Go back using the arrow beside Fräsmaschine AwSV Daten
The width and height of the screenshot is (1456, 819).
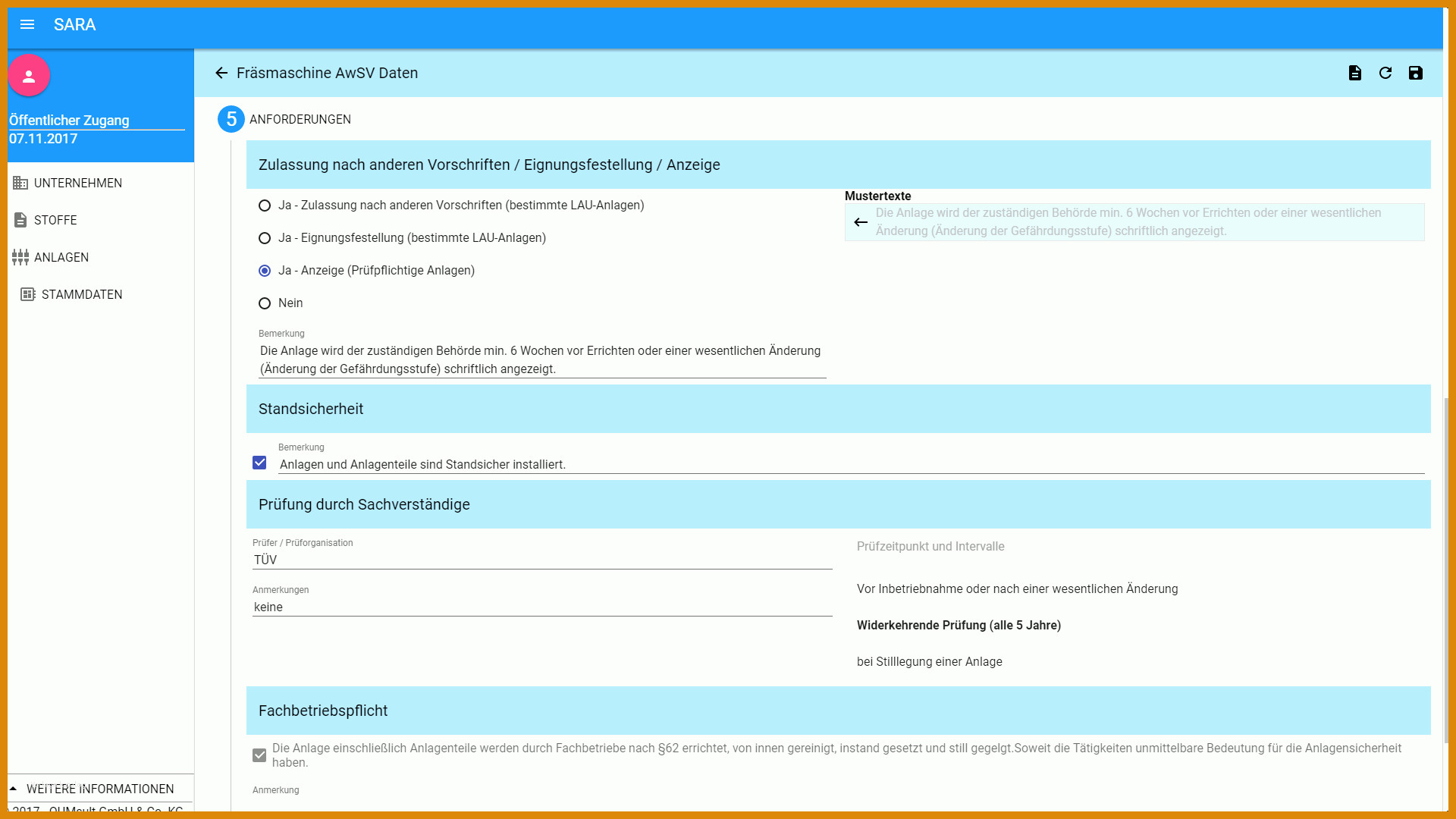[x=221, y=73]
